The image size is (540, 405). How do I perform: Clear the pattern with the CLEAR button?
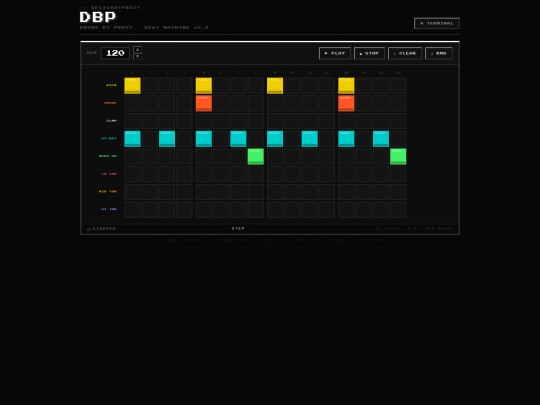click(405, 53)
